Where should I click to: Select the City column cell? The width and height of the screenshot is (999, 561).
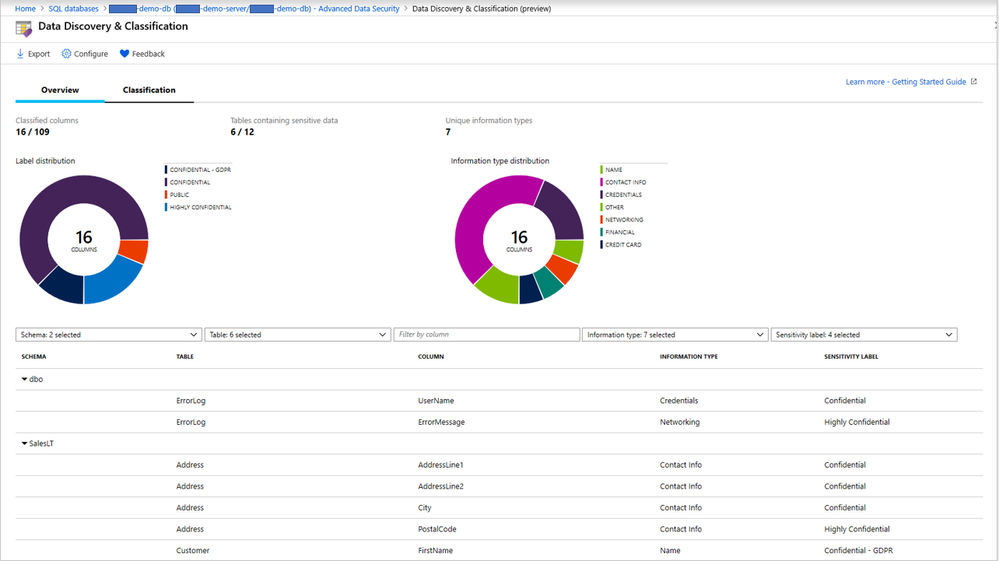(424, 508)
